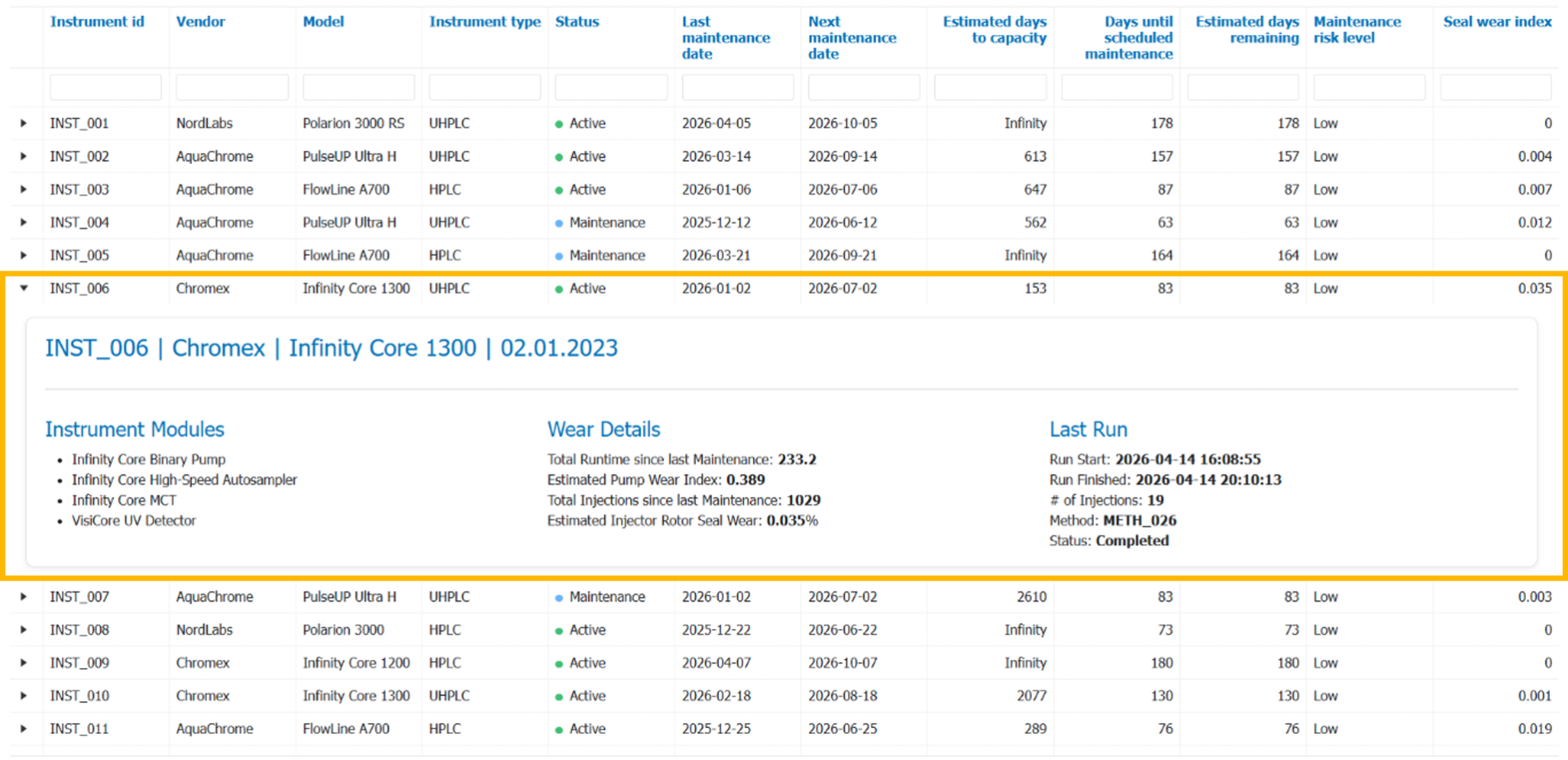Select VisiCore UV Detector module
Image resolution: width=1568 pixels, height=760 pixels.
(x=134, y=520)
